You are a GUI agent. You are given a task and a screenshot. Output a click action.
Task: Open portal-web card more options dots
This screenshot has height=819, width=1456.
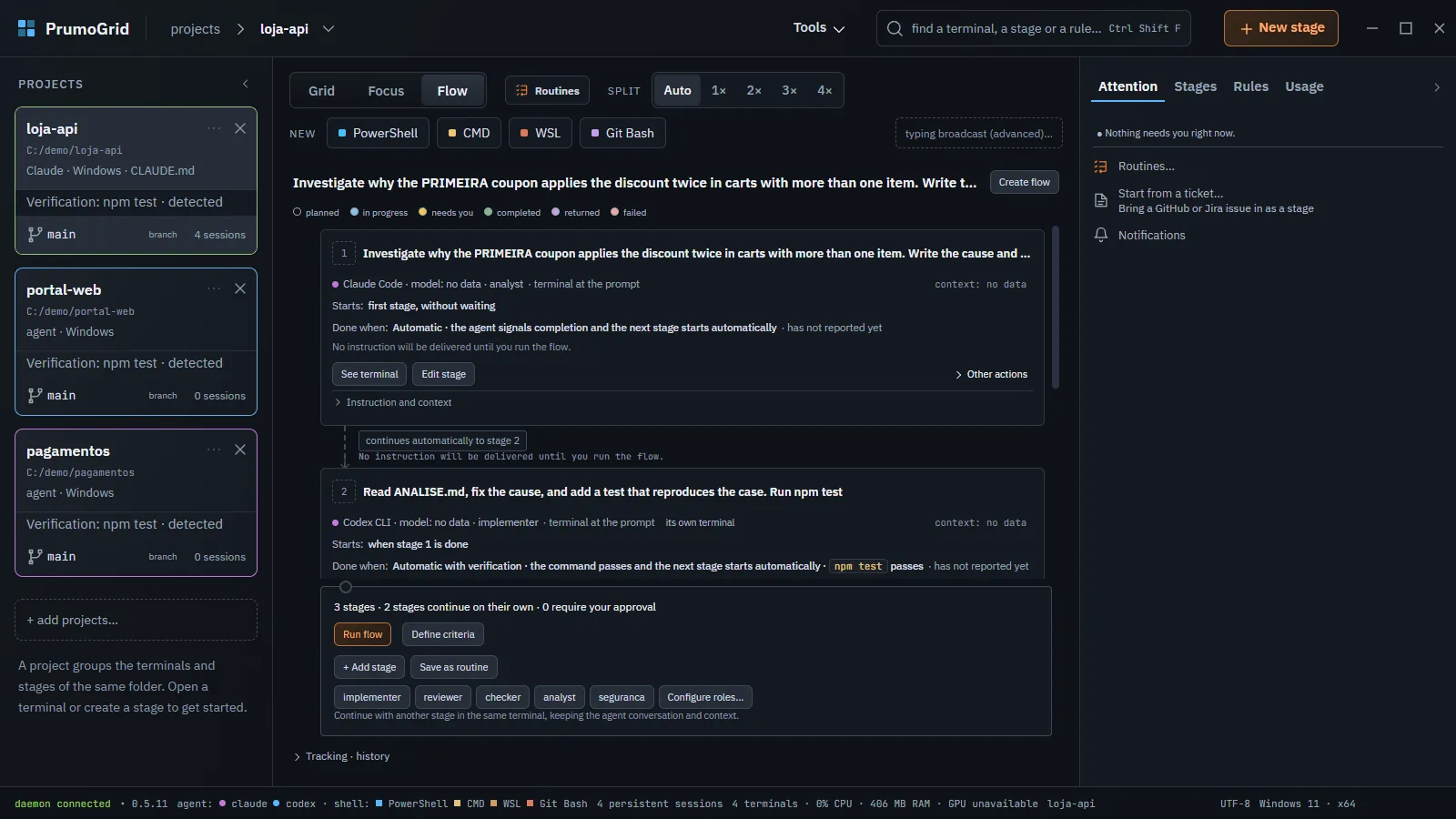coord(214,288)
